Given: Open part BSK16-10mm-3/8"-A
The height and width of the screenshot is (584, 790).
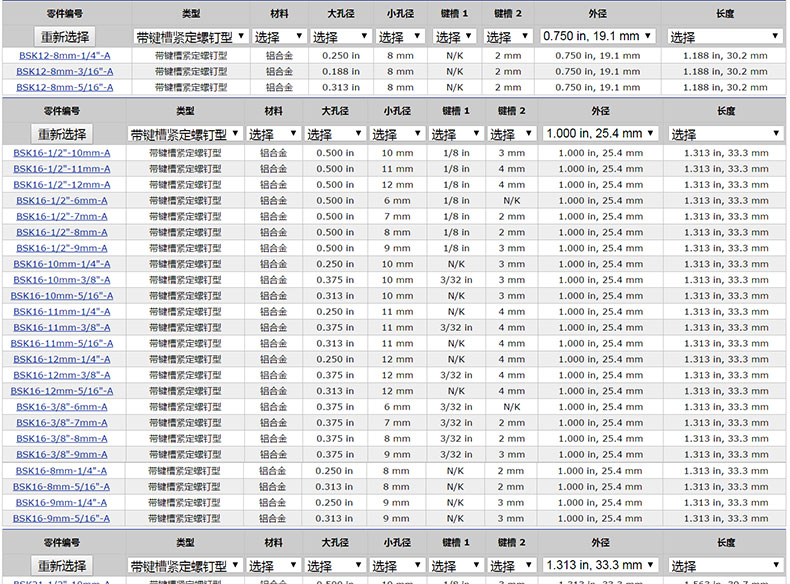Looking at the screenshot, I should point(62,280).
